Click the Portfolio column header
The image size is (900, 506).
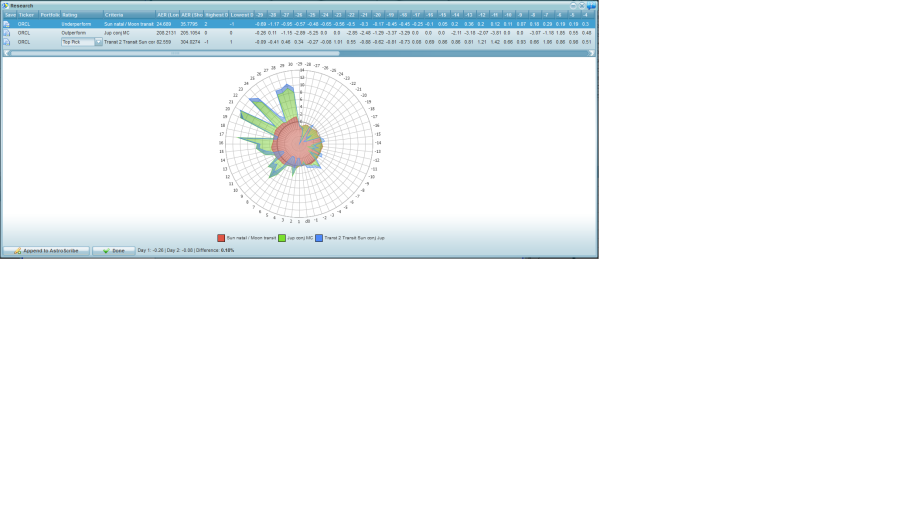50,15
